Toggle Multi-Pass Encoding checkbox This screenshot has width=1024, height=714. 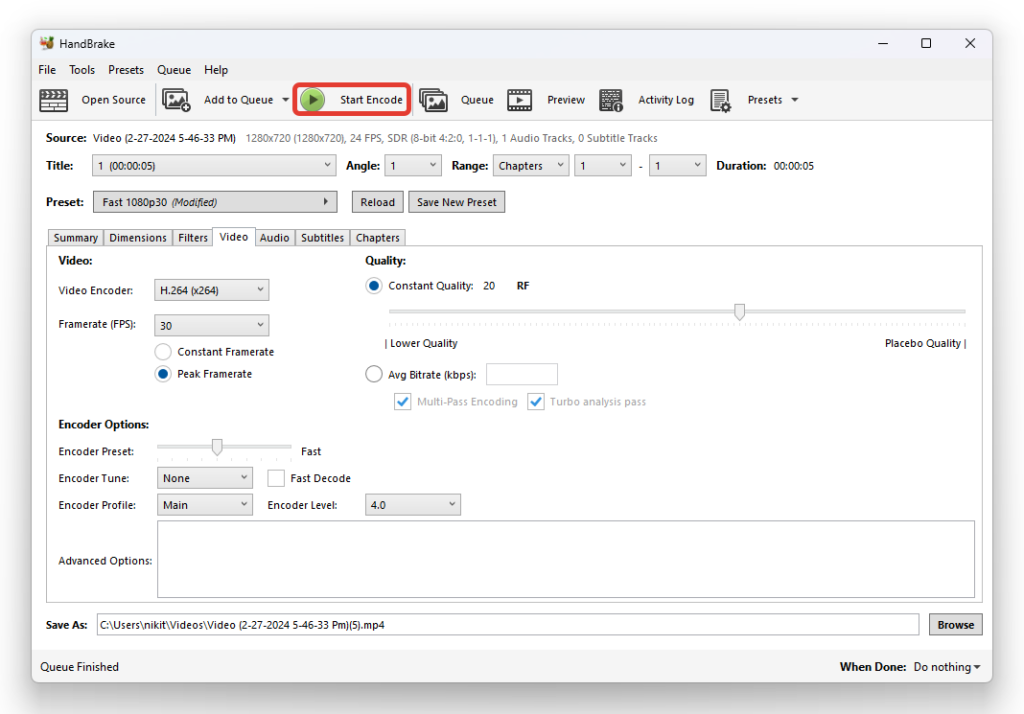pos(402,402)
